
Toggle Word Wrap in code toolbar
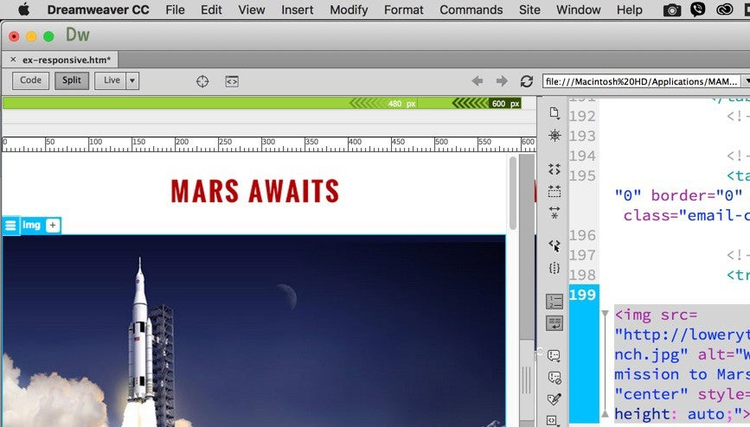pos(555,323)
